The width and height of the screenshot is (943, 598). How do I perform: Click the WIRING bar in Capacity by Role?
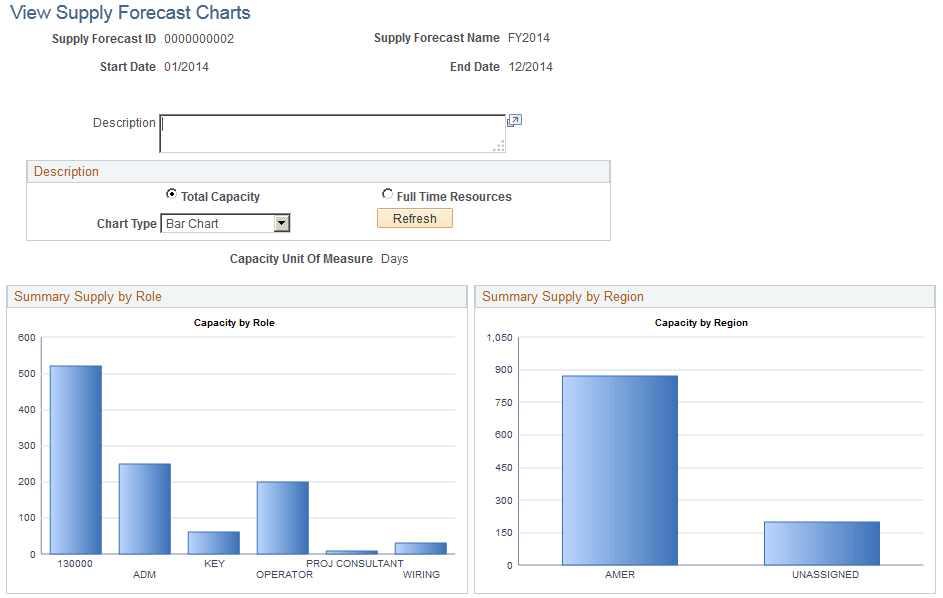[418, 548]
